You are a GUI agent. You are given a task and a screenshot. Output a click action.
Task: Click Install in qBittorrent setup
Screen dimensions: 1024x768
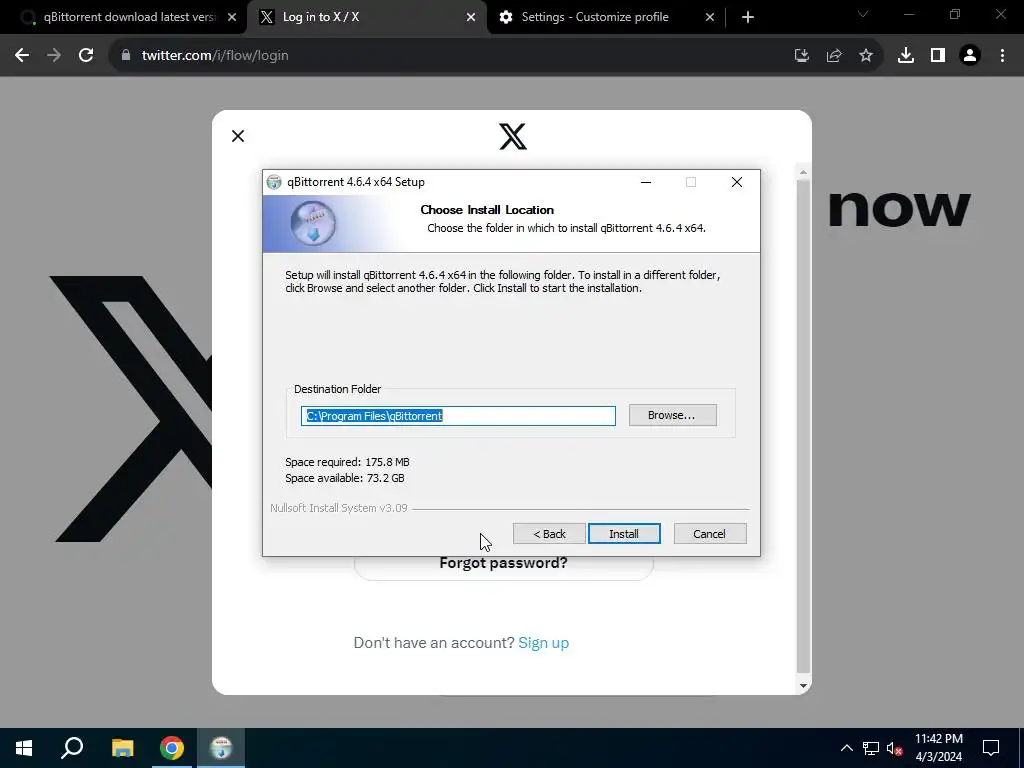[x=624, y=534]
